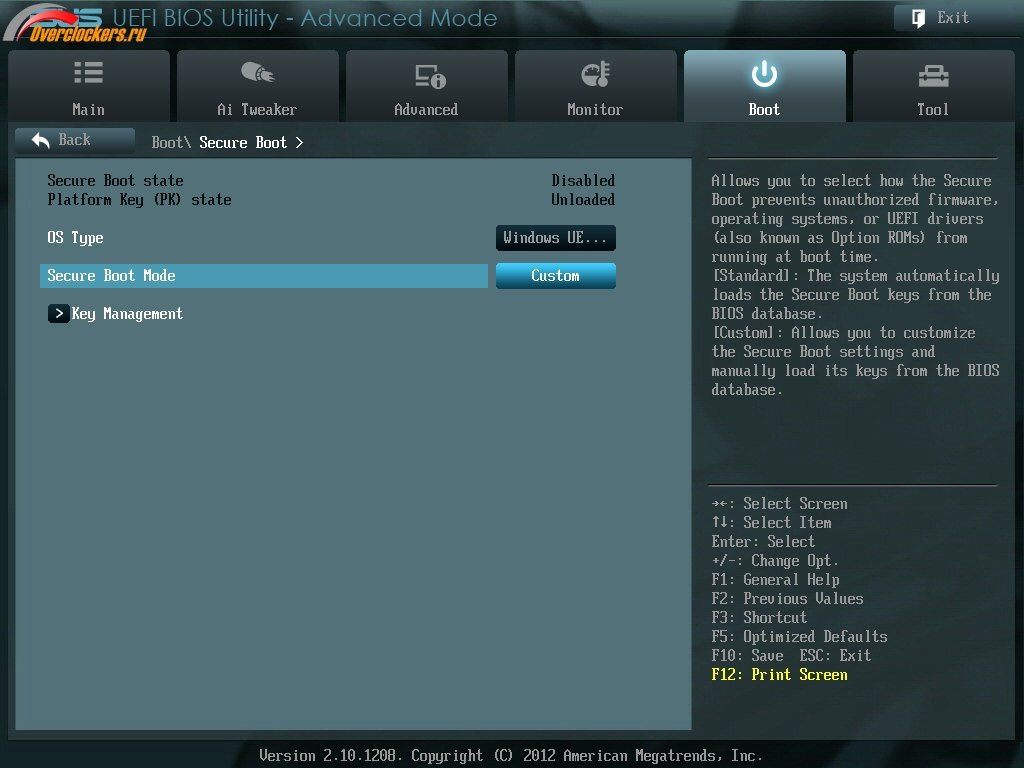Click the Boot tab power icon
The height and width of the screenshot is (768, 1024).
[x=764, y=74]
